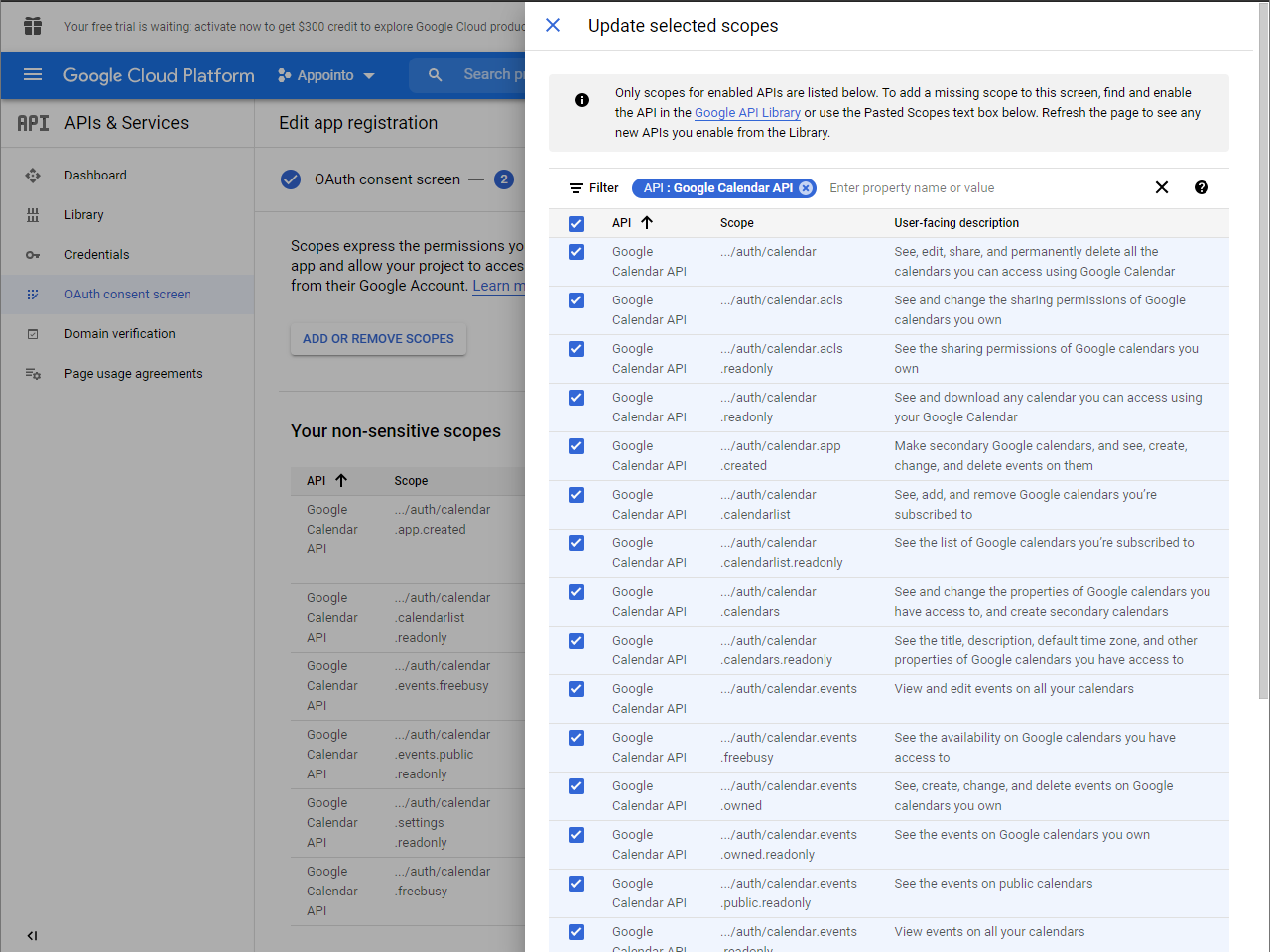Open filter help question mark icon
Image resolution: width=1270 pixels, height=952 pixels.
tap(1202, 187)
